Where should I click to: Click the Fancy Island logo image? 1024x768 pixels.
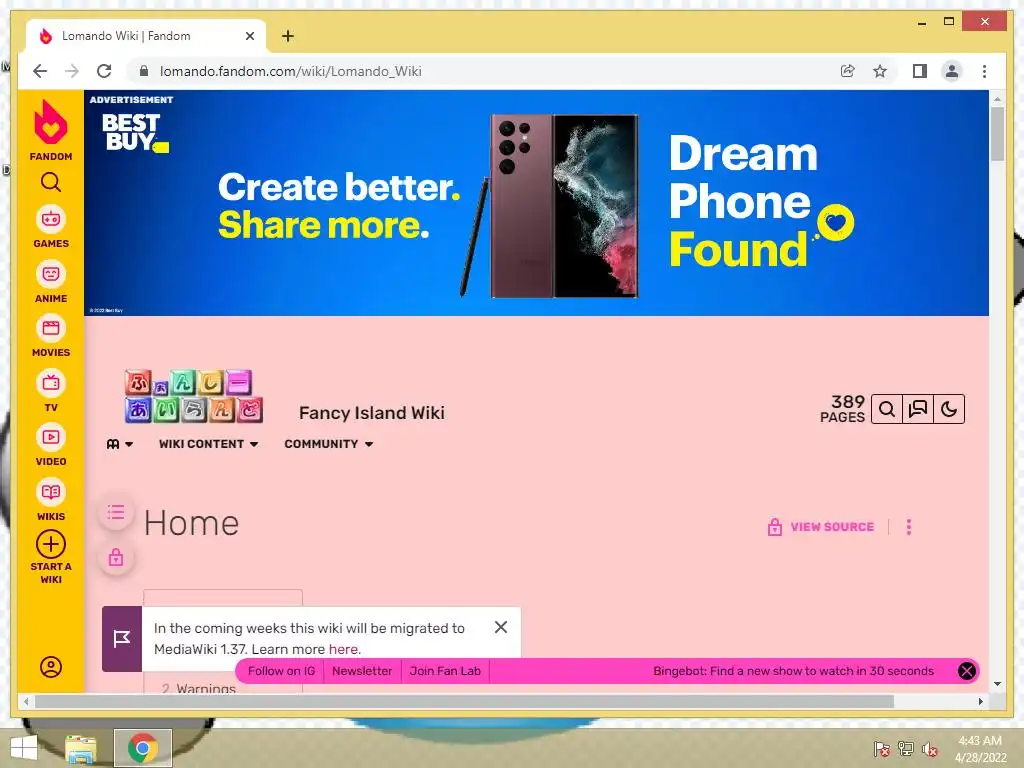[193, 396]
